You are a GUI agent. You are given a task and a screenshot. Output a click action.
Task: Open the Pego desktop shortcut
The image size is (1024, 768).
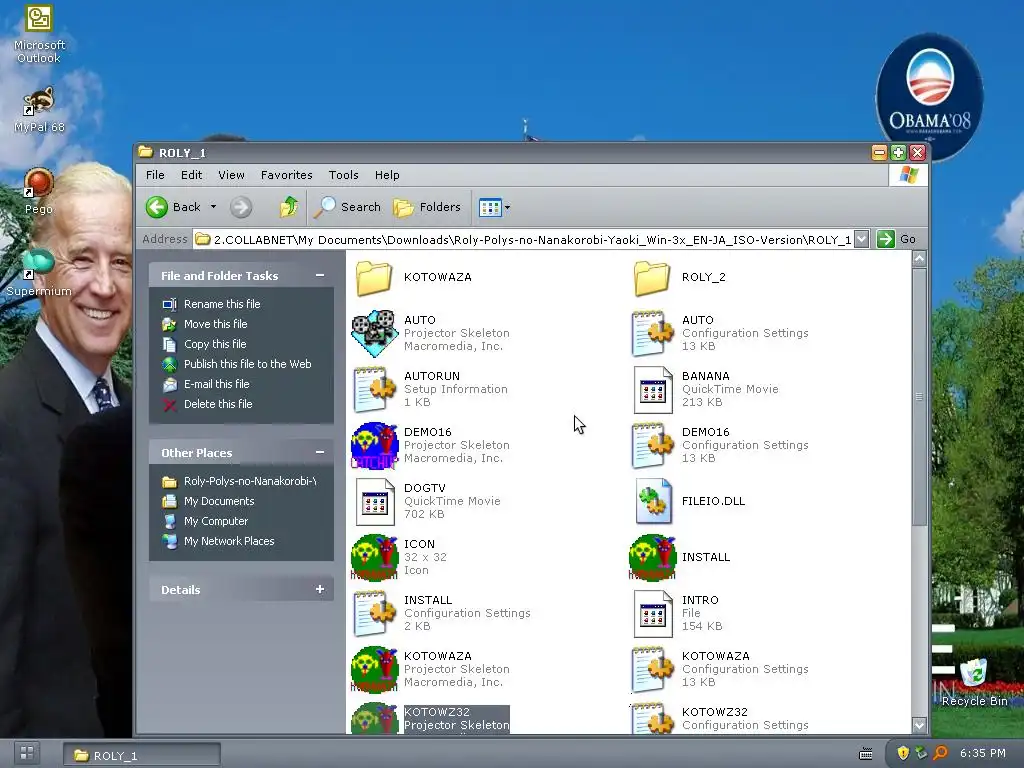coord(39,191)
